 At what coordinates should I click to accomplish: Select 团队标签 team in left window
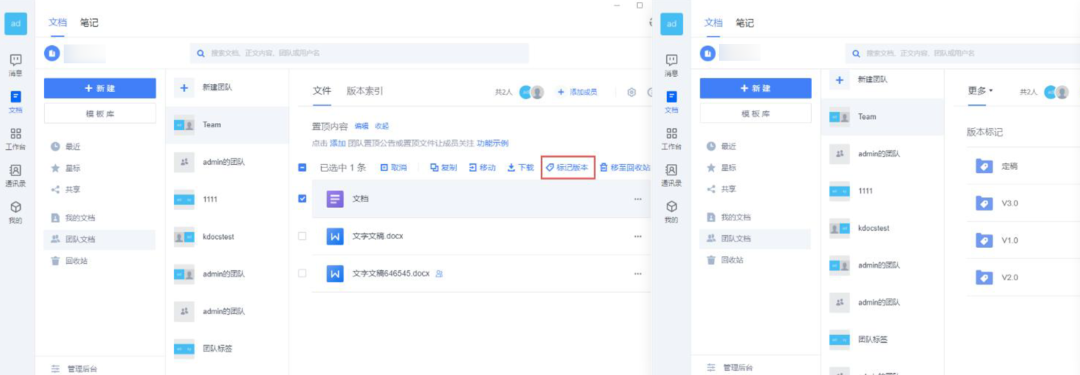[x=227, y=348]
